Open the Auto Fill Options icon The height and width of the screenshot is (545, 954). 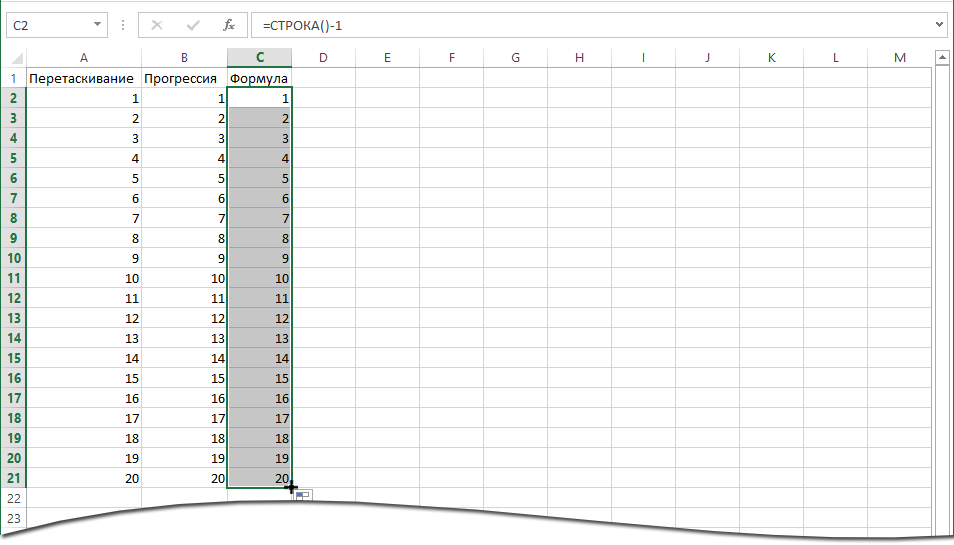click(303, 496)
